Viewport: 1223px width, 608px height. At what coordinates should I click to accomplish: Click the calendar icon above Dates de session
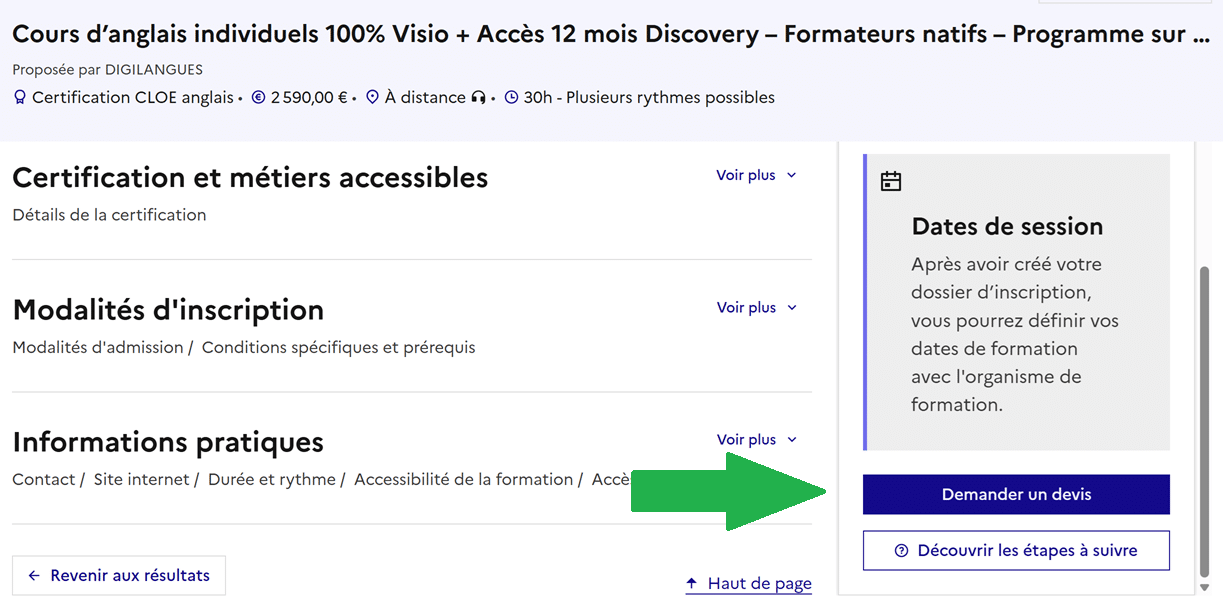(890, 181)
